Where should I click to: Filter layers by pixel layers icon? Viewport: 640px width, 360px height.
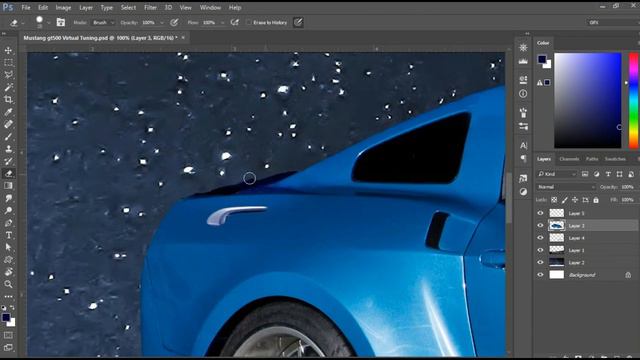click(x=585, y=174)
